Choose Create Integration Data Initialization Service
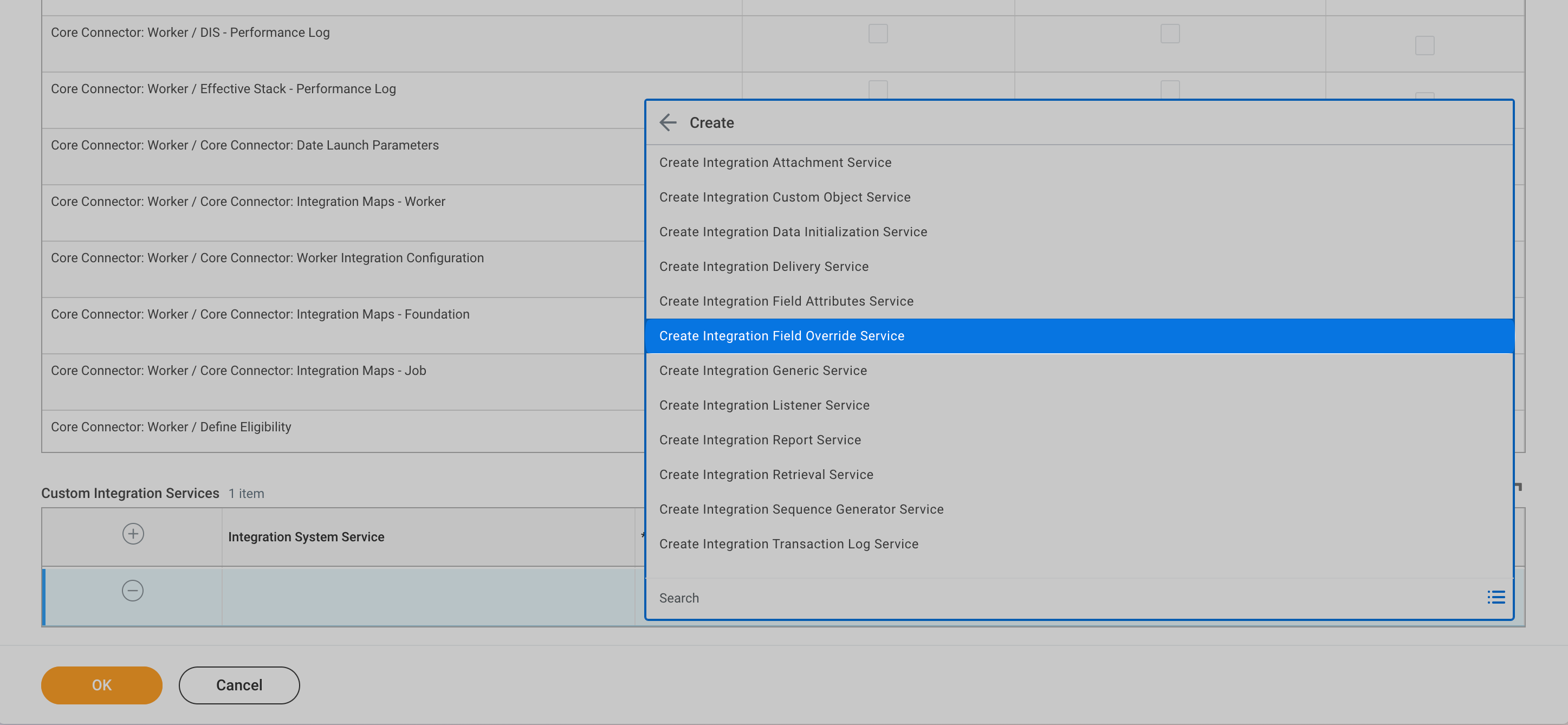The width and height of the screenshot is (1568, 725). click(793, 232)
